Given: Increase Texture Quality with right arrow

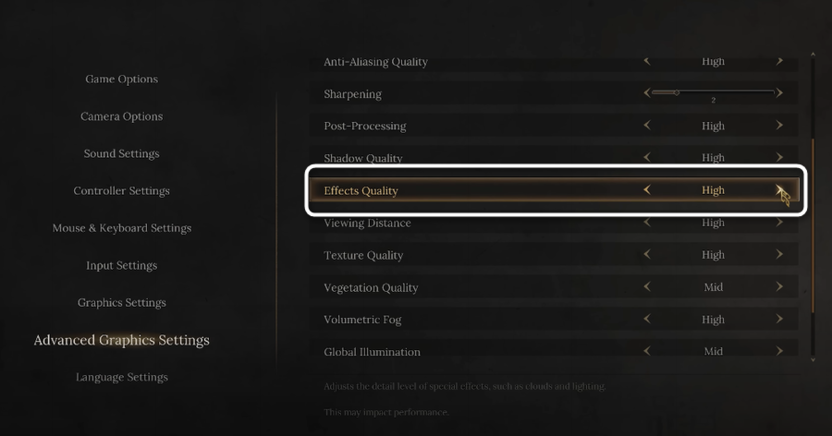Looking at the screenshot, I should (779, 255).
